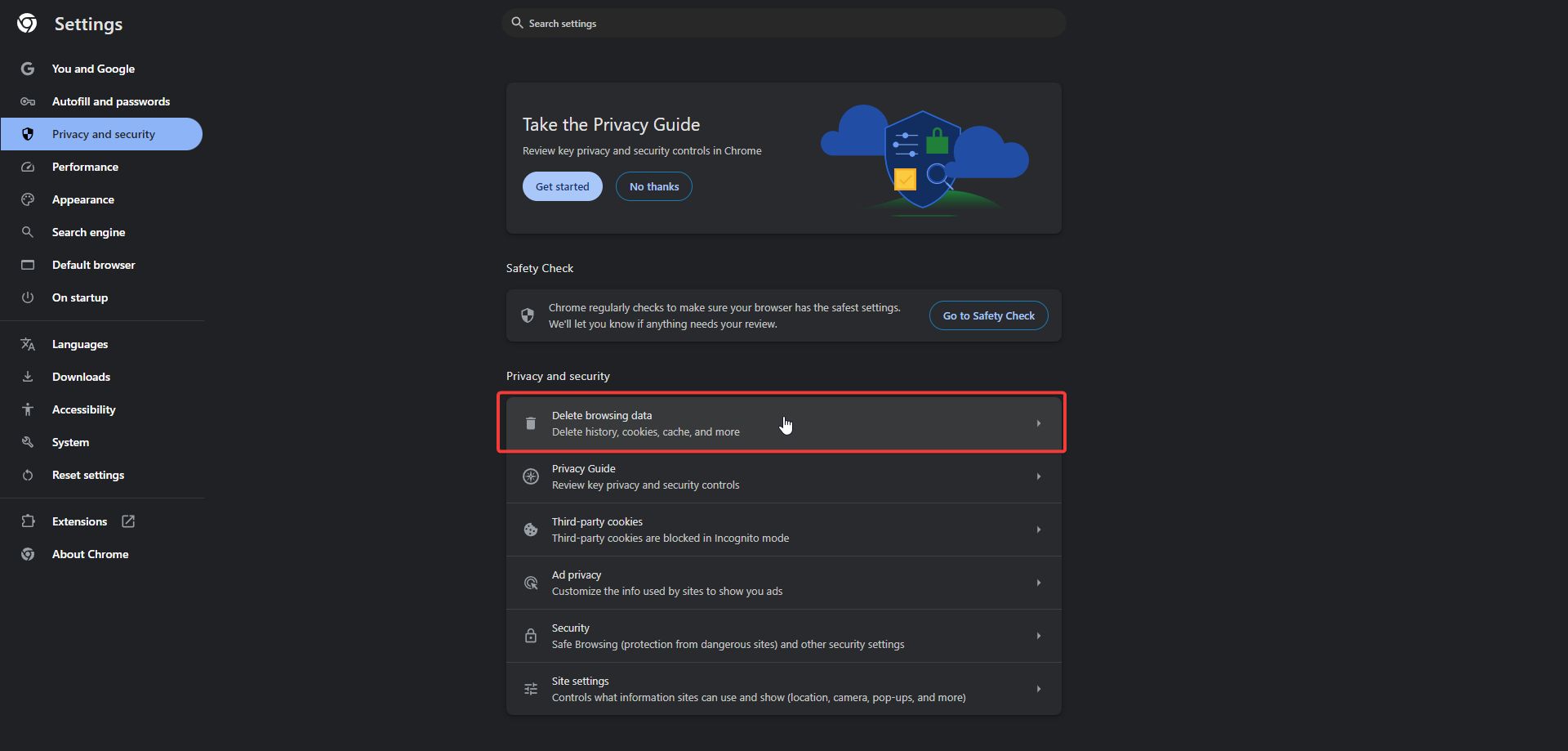Click the power icon for On startup

coord(28,297)
